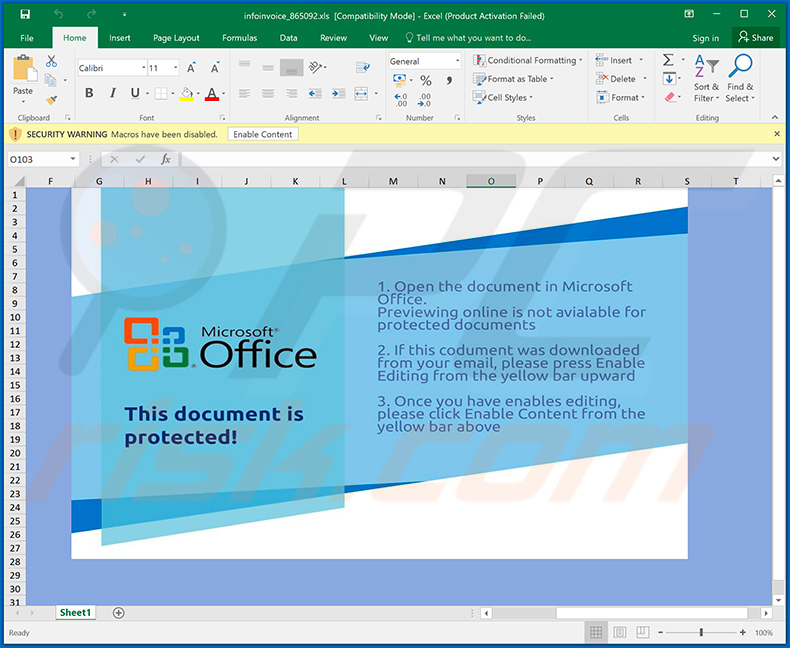
Task: Click the Paste clipboard icon
Action: click(25, 68)
